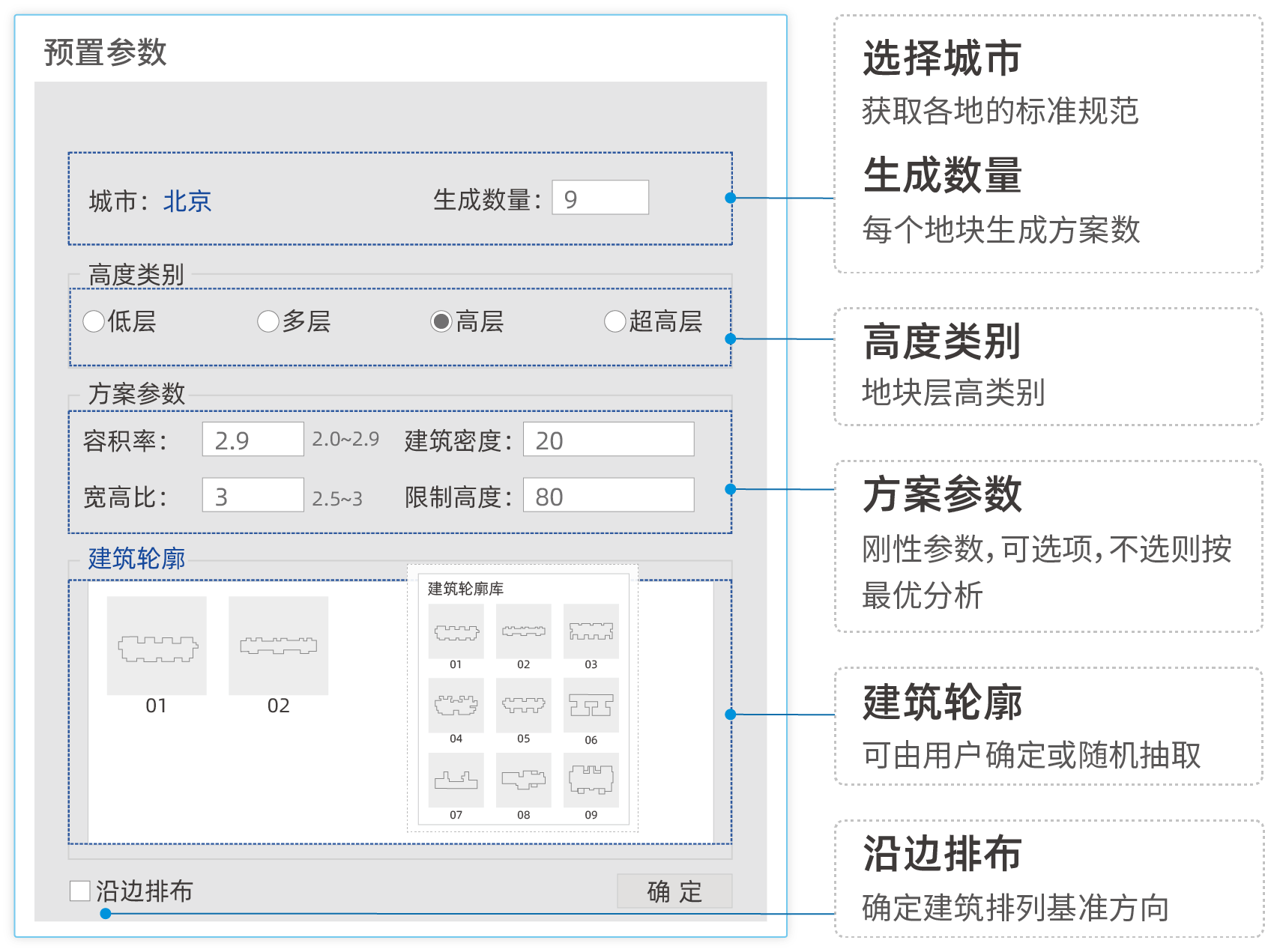
Task: Click outline 09 in the outline library
Action: click(x=591, y=780)
